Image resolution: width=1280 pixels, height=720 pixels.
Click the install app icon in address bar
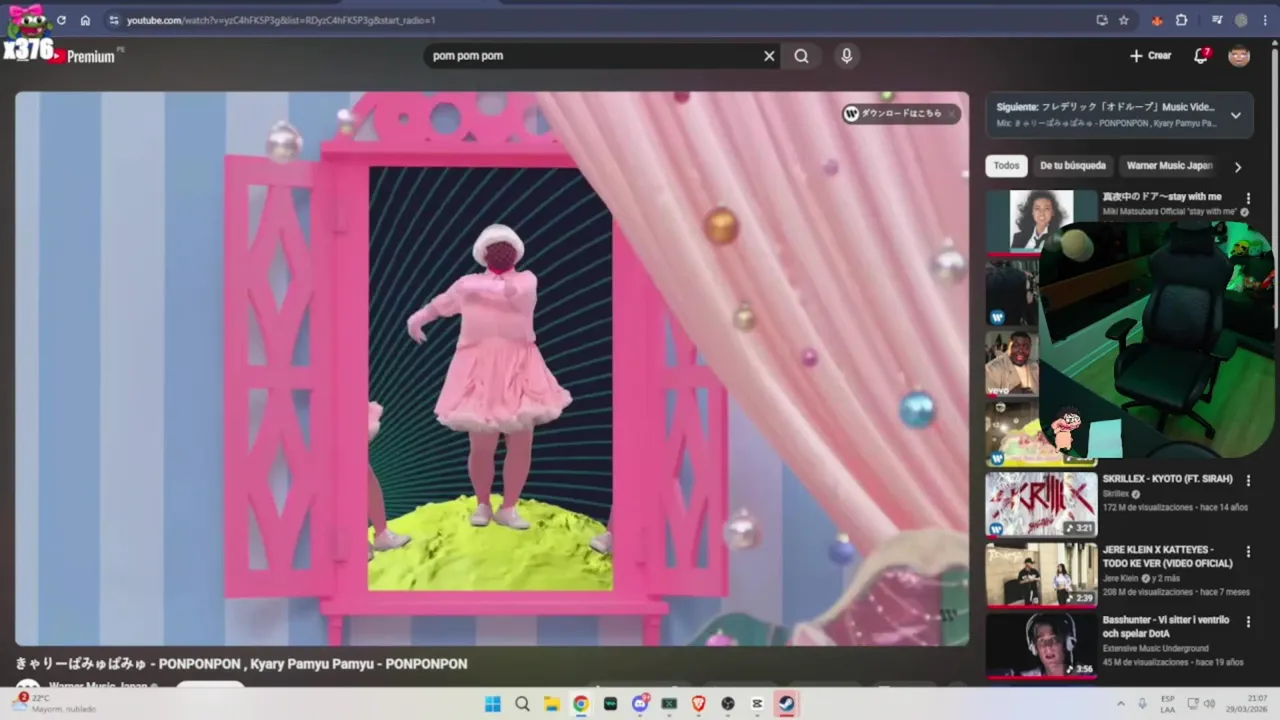coord(1102,20)
